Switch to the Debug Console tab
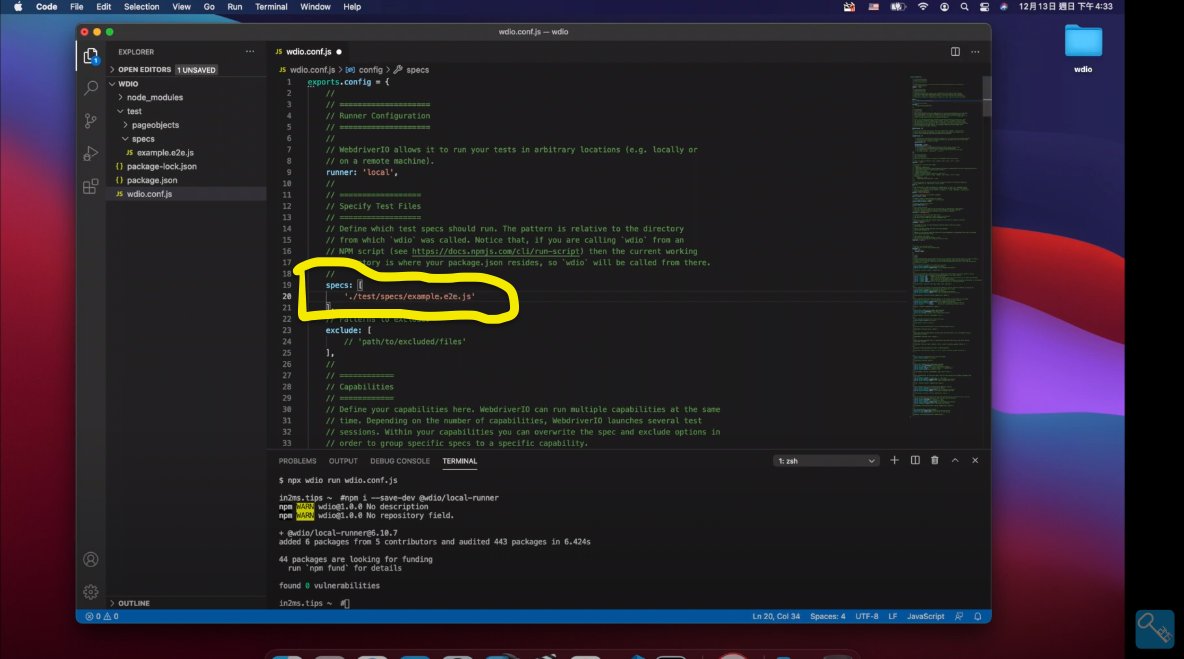Viewport: 1184px width, 659px height. (399, 461)
